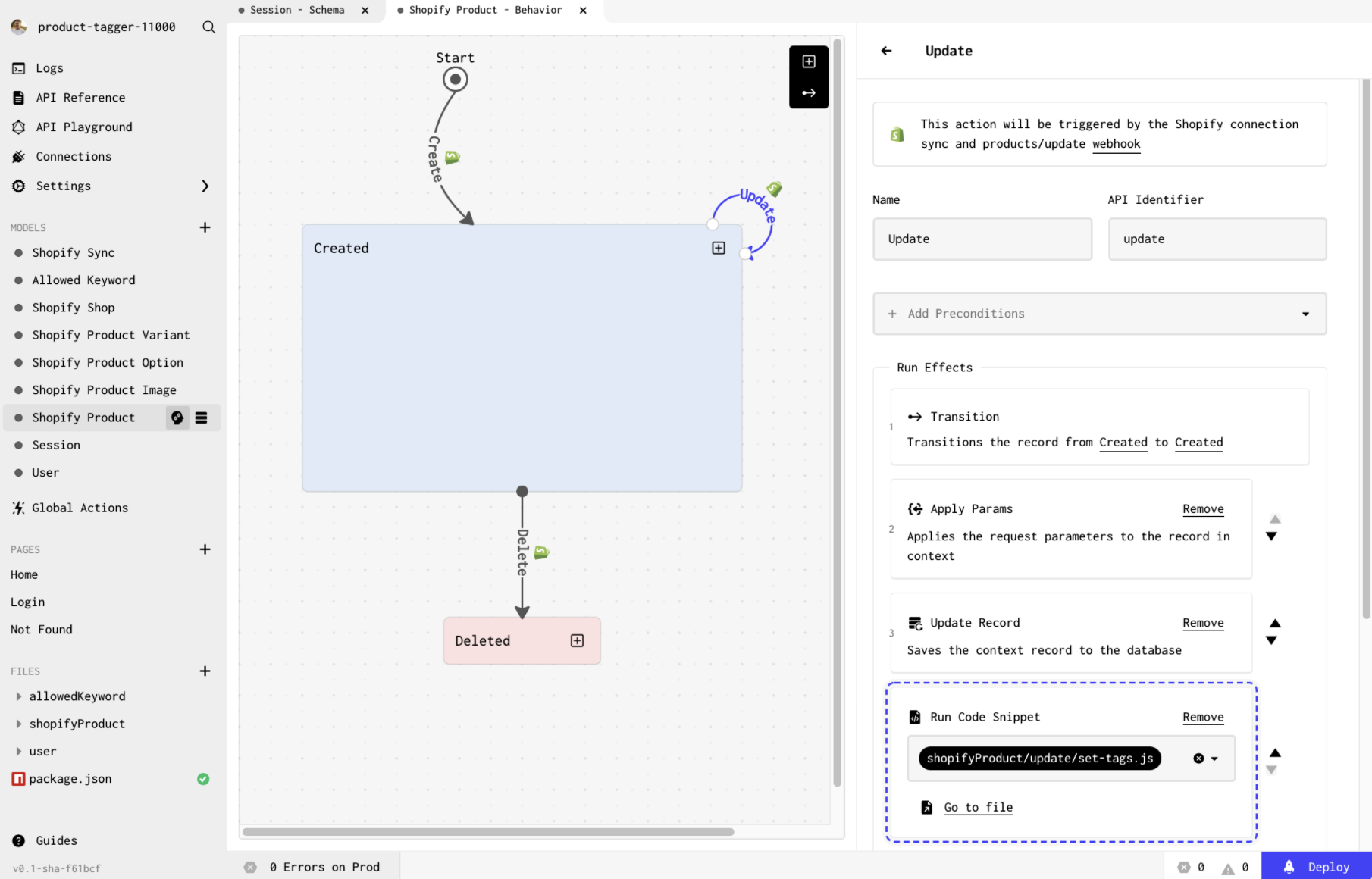Open the Guides help icon

(19, 840)
